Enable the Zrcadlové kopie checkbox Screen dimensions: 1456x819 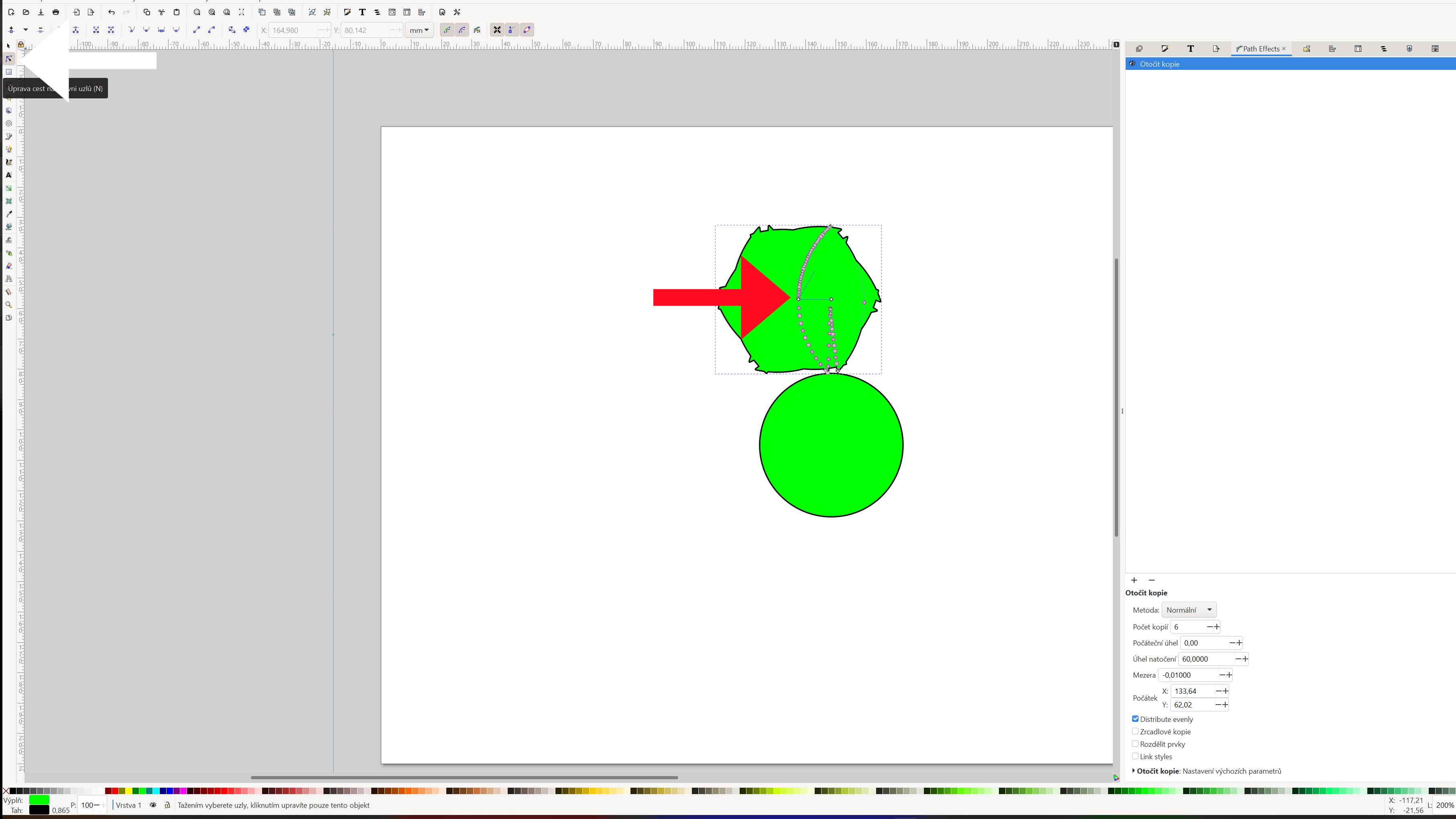click(x=1135, y=731)
